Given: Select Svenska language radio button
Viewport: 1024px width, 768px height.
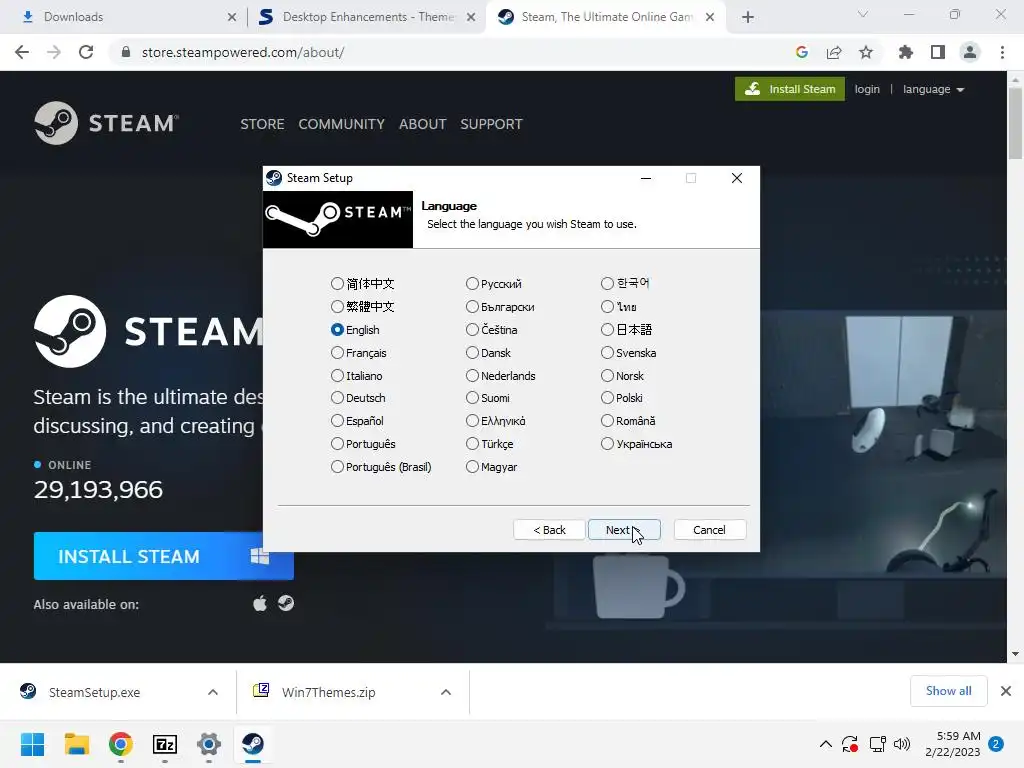Looking at the screenshot, I should [x=607, y=353].
